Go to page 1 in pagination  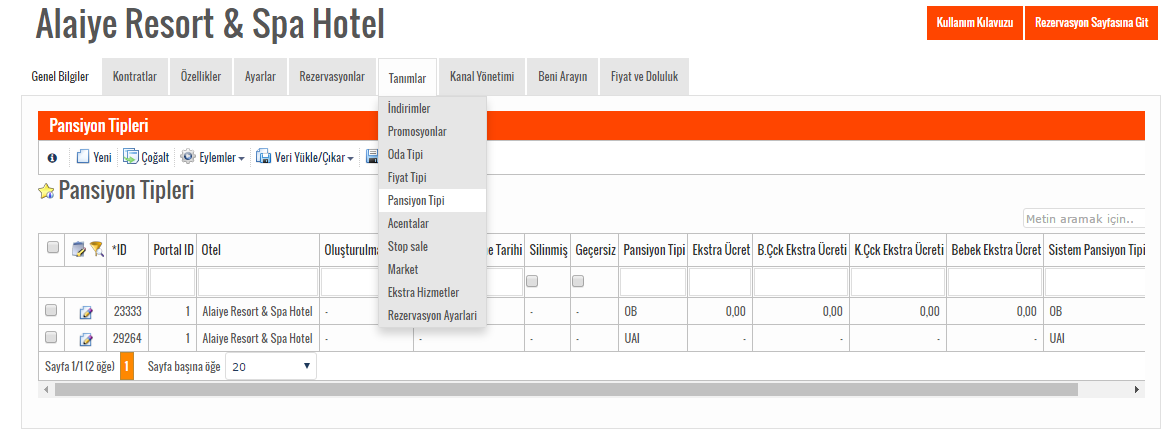click(127, 366)
